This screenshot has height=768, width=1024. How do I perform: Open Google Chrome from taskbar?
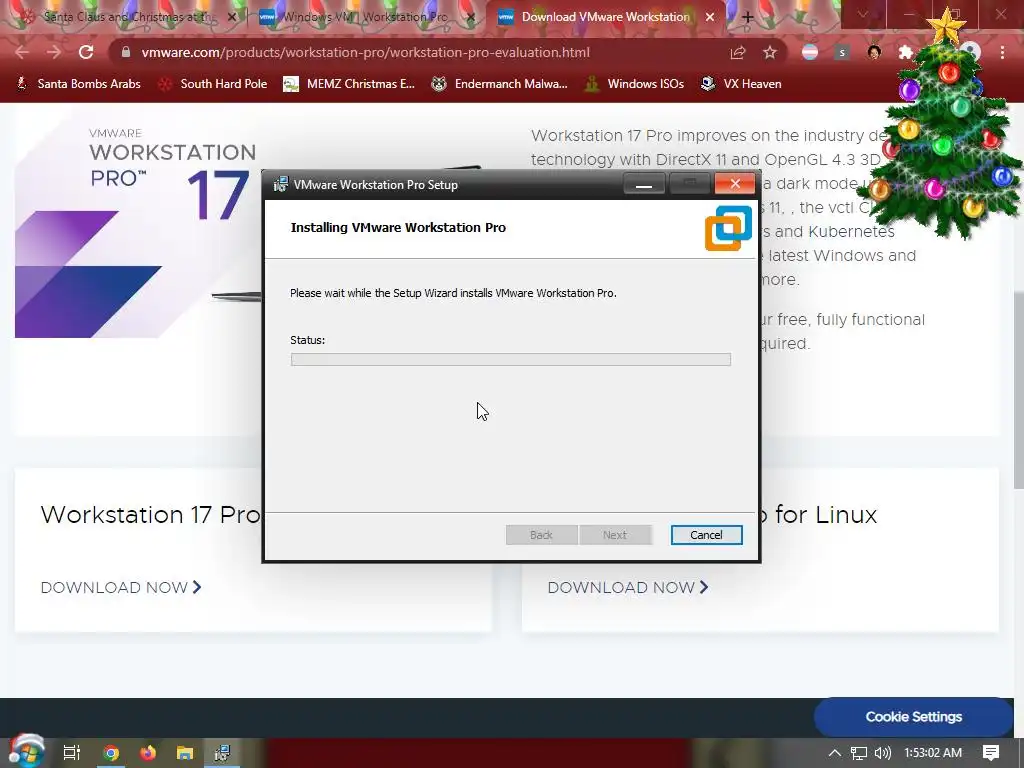[x=111, y=753]
